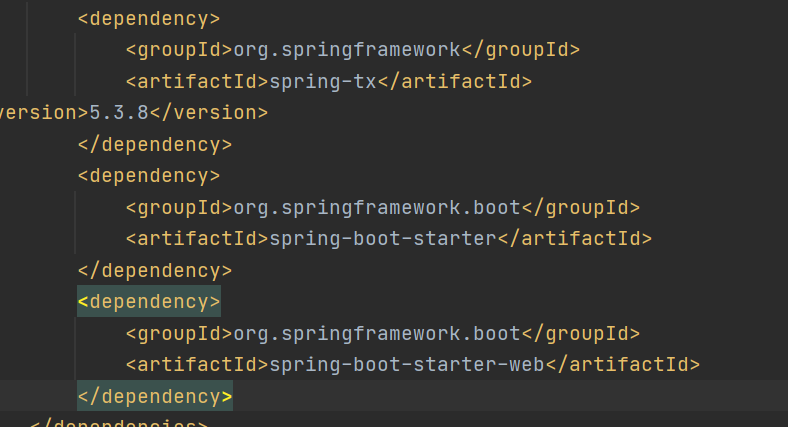Click the artifactId line reading exactly spring-boot-starter
The image size is (788, 427).
click(x=389, y=239)
